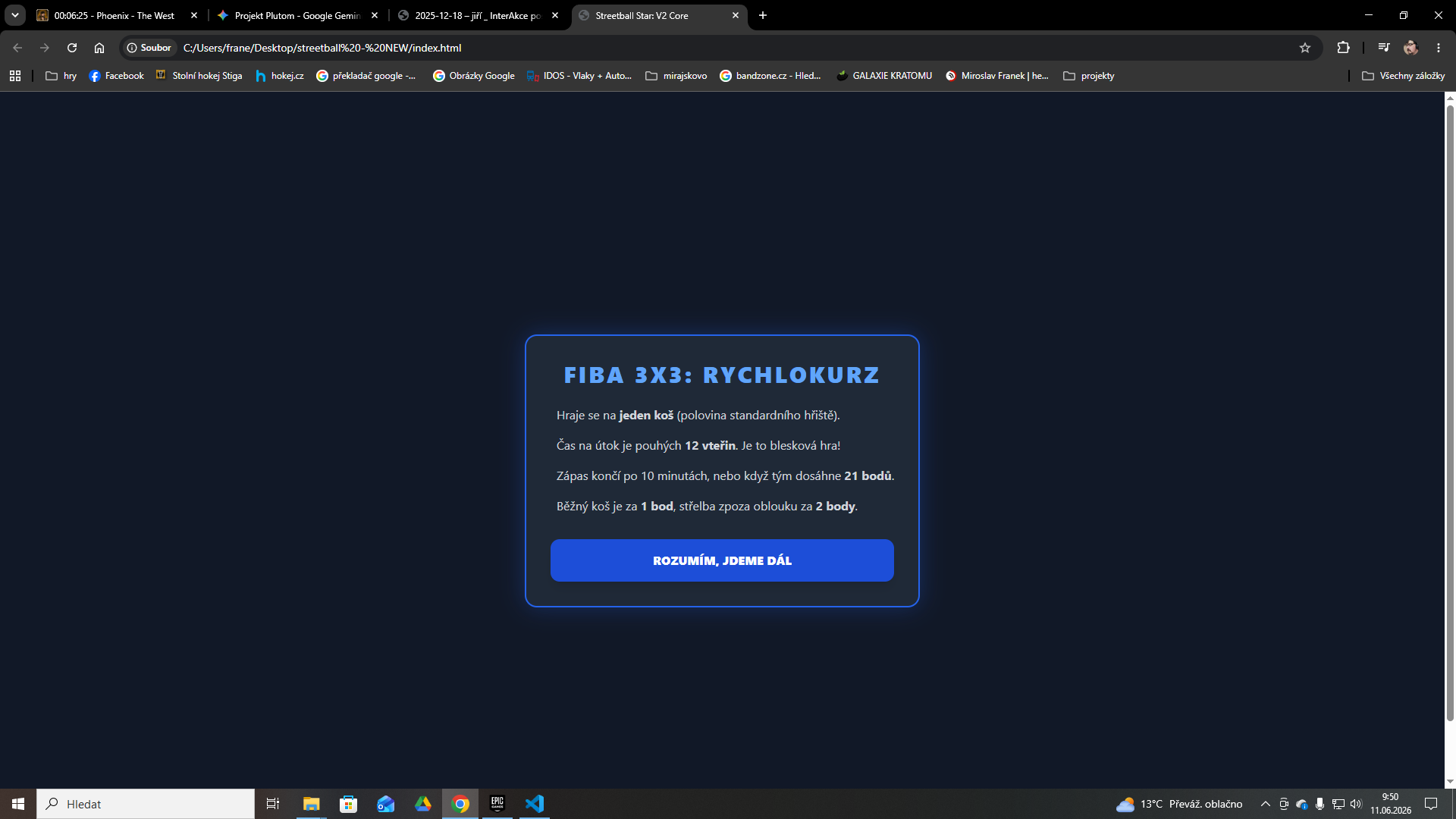Click the Hledat taskbar search box
The width and height of the screenshot is (1456, 819).
click(146, 804)
